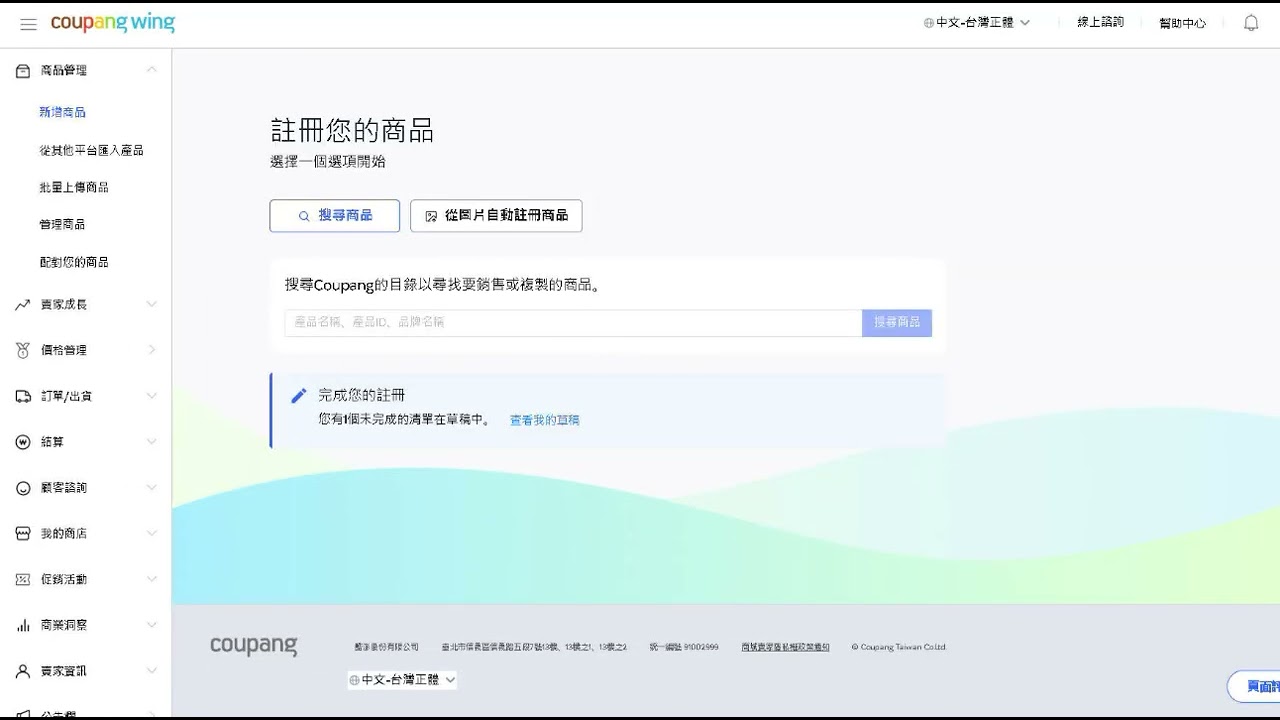The image size is (1280, 720).
Task: Collapse the 商品管理 section chevron
Action: pyautogui.click(x=152, y=69)
